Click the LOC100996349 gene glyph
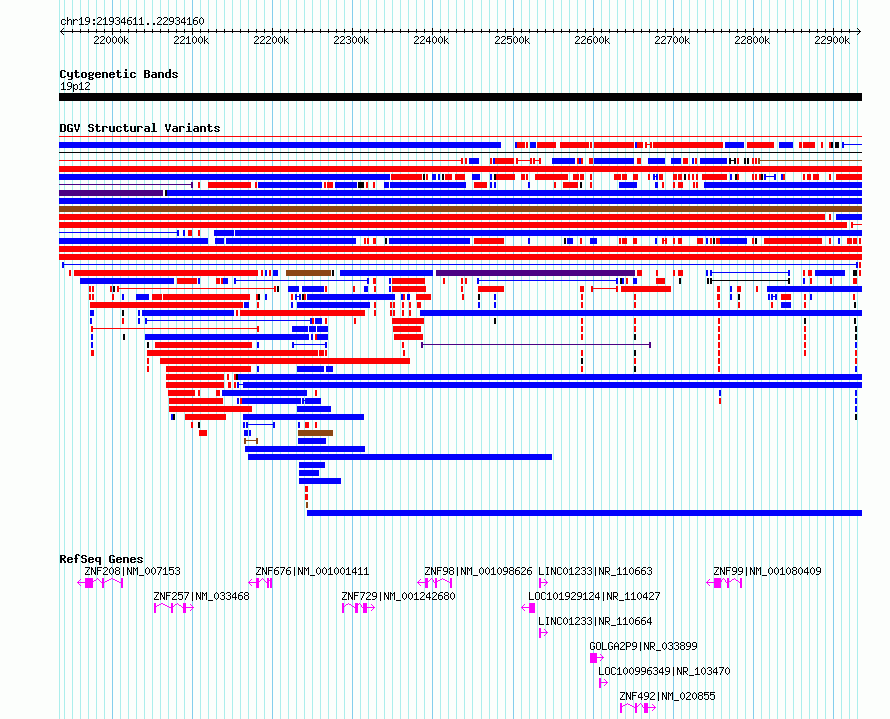The width and height of the screenshot is (890, 719). [x=603, y=683]
